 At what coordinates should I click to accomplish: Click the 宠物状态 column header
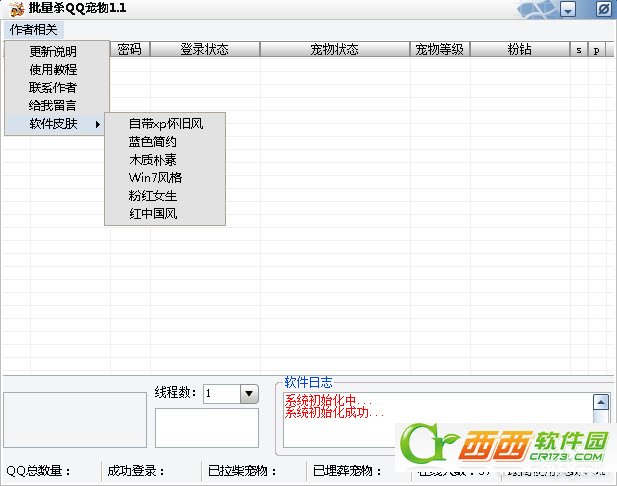[x=334, y=50]
